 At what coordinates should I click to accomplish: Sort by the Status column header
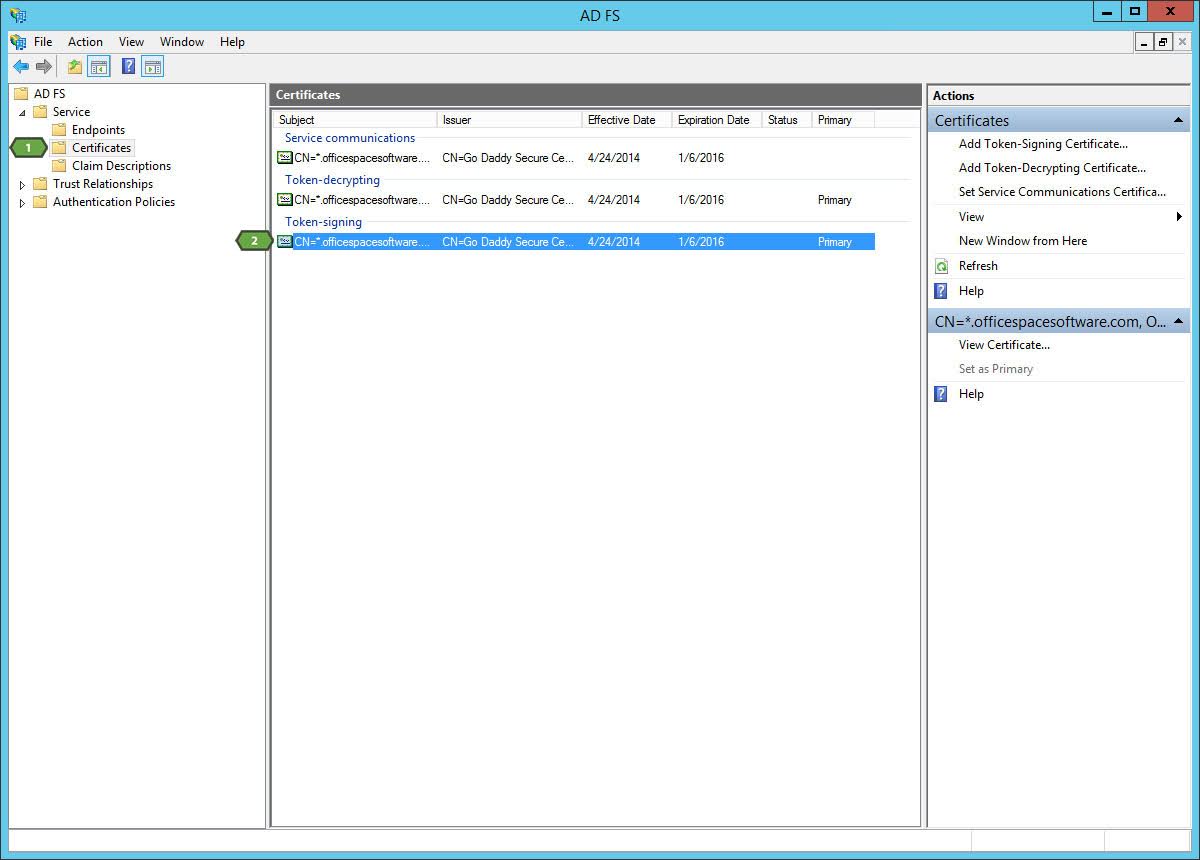[x=787, y=120]
